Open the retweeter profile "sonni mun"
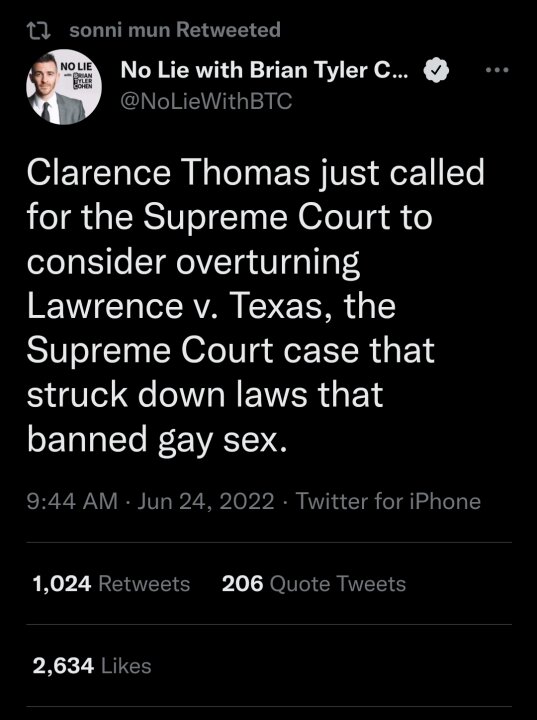 [x=120, y=30]
